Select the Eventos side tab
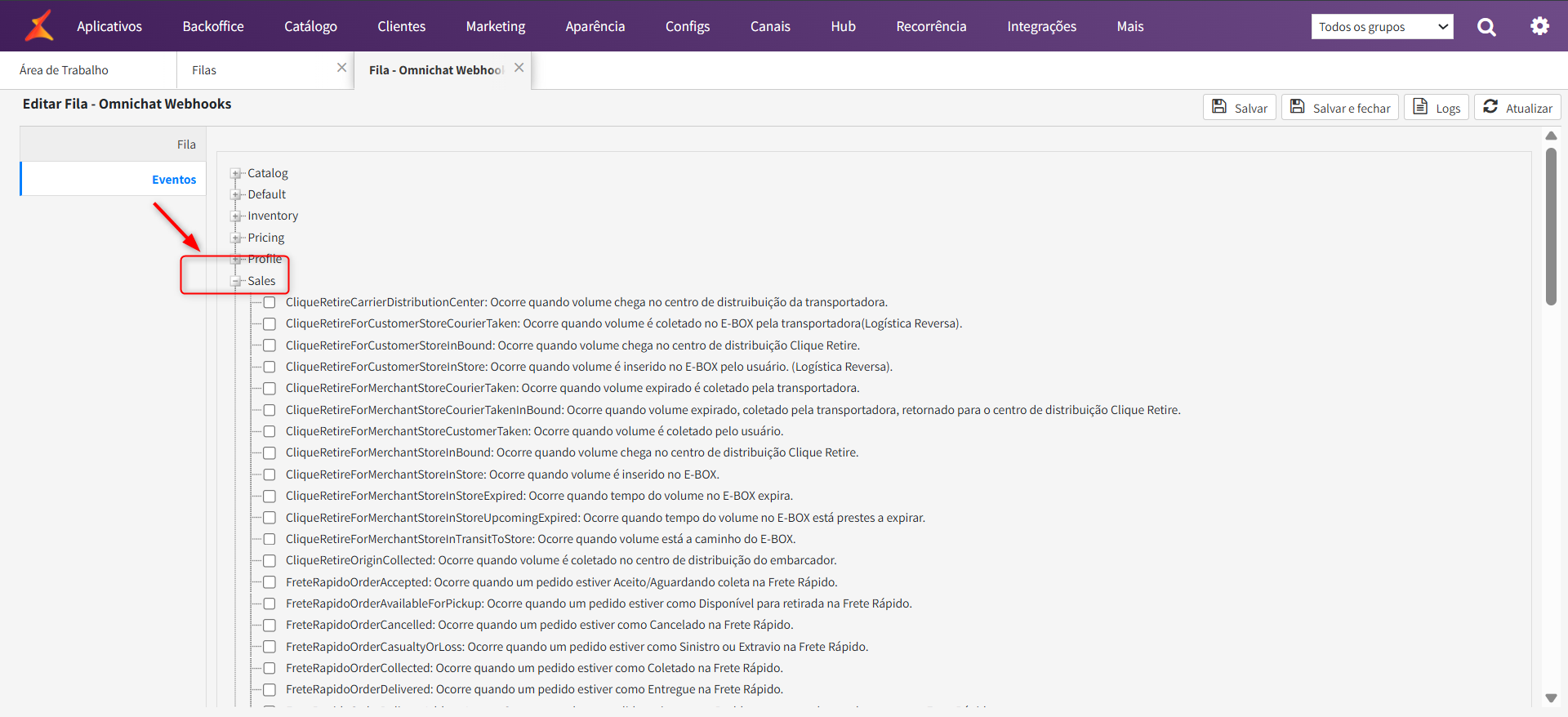Image resolution: width=1568 pixels, height=717 pixels. (173, 180)
